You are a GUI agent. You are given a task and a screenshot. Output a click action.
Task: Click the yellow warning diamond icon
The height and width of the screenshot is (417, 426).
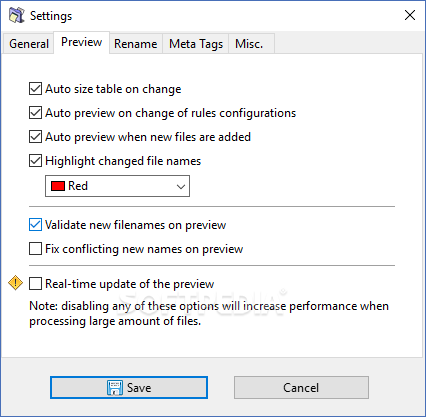(15, 283)
